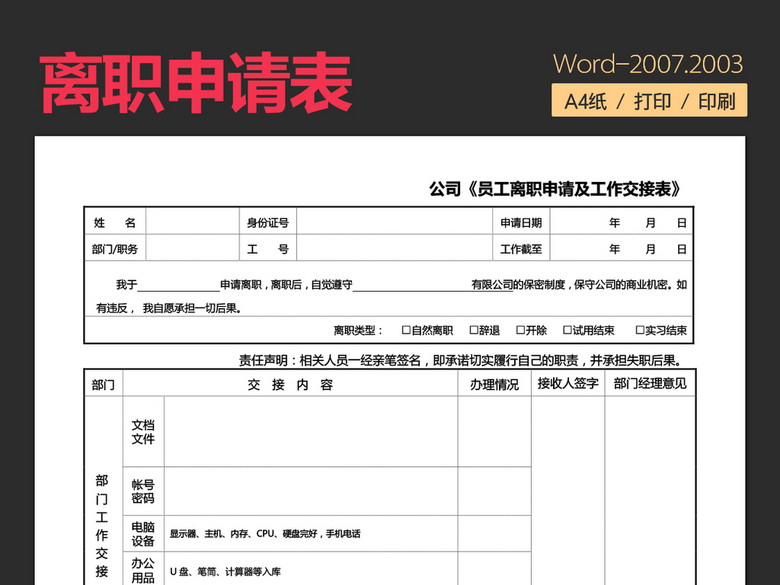Click the 办公用品 row label
Viewport: 780px width, 585px height.
point(143,570)
